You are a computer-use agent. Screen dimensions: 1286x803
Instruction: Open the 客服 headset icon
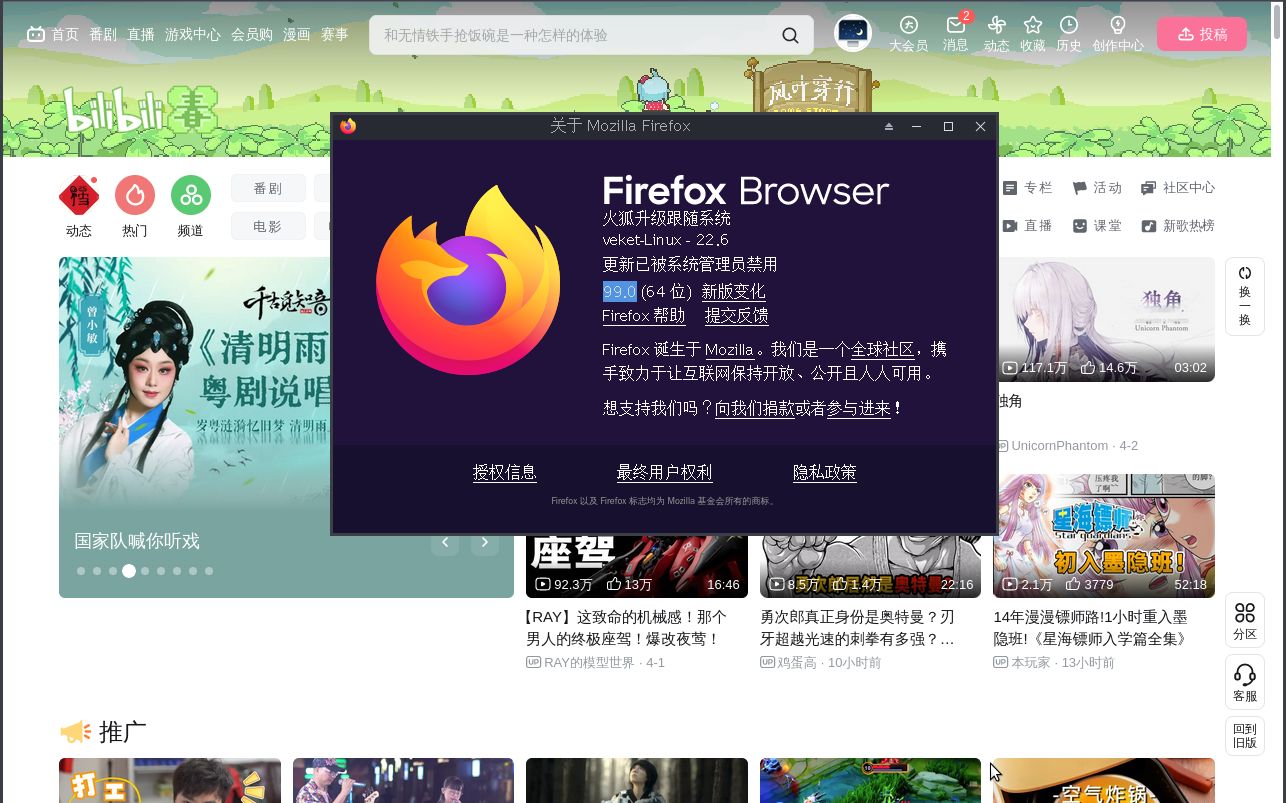point(1245,683)
